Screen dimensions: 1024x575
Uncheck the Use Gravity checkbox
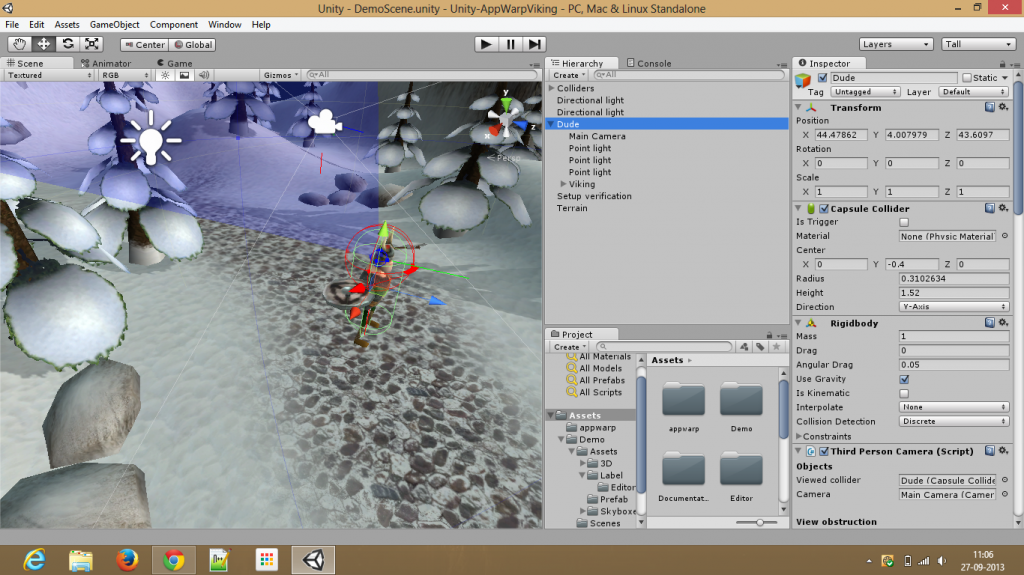904,379
